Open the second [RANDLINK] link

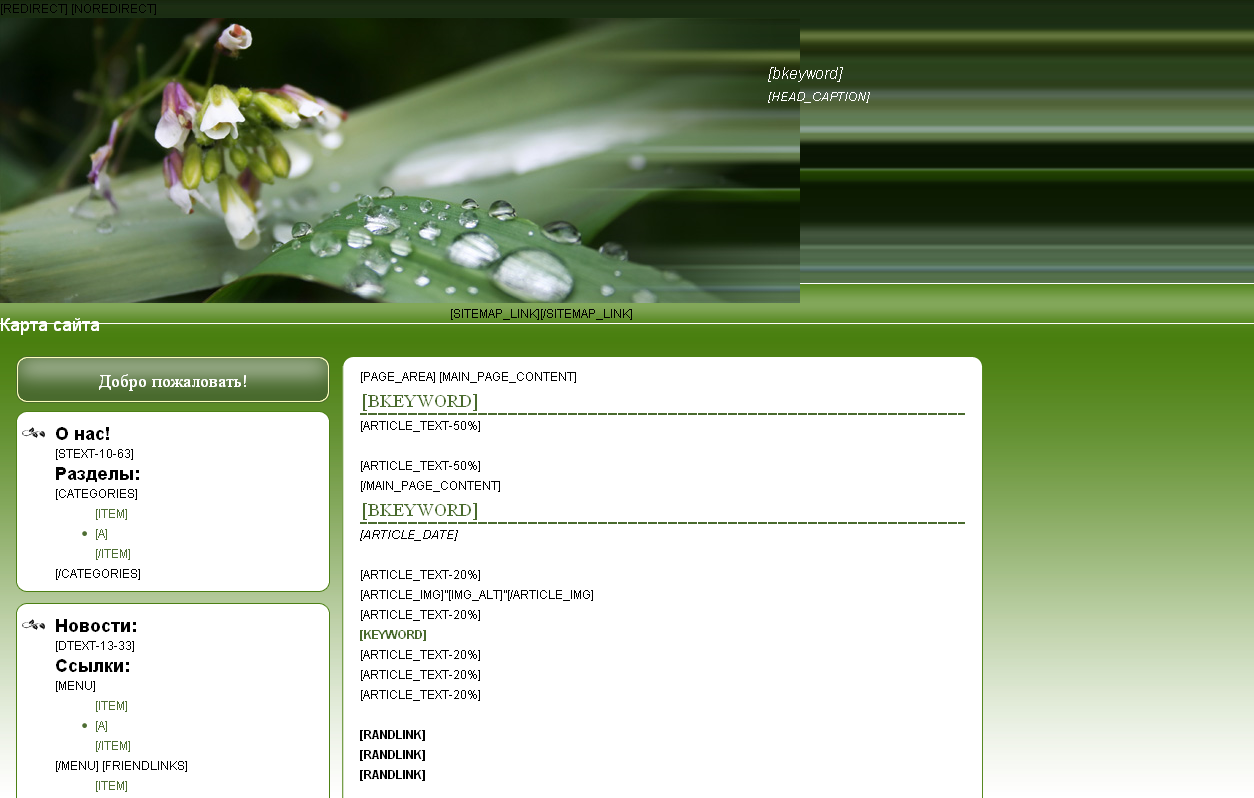pos(392,755)
